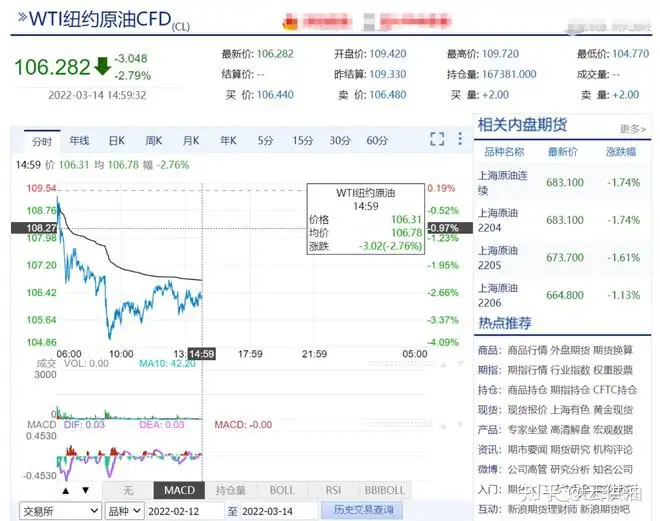Open the 研究分析 link
The width and height of the screenshot is (660, 521).
pos(570,470)
